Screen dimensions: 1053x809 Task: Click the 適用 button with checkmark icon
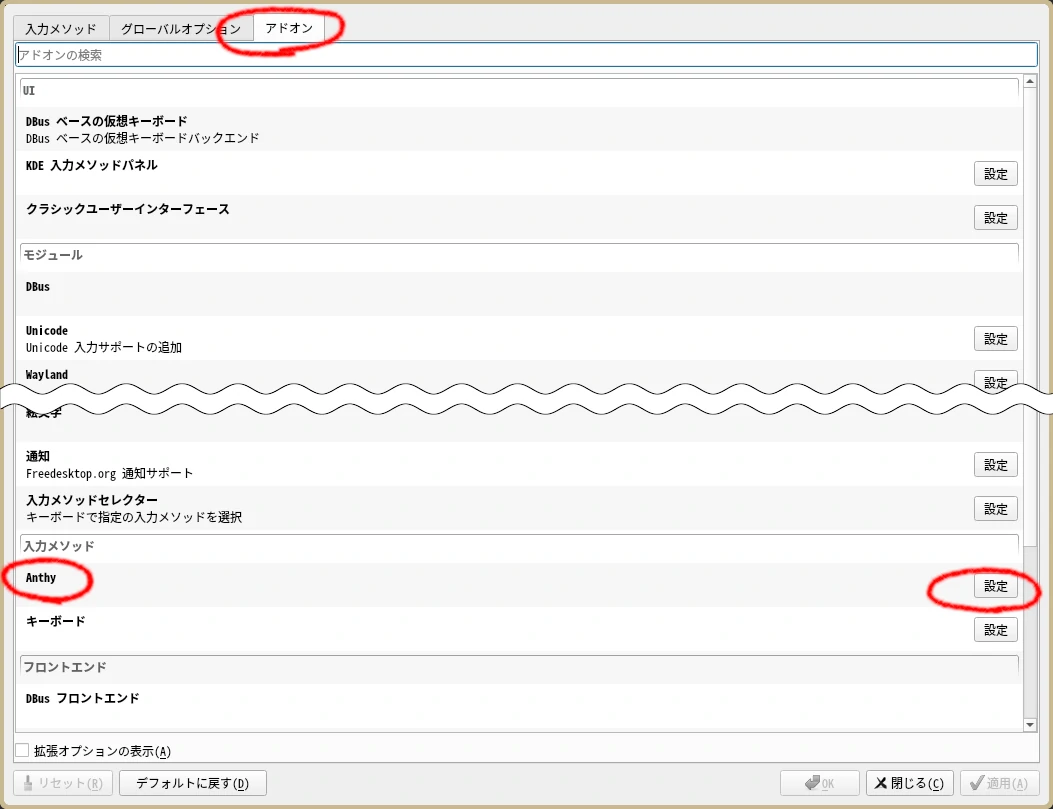point(999,783)
